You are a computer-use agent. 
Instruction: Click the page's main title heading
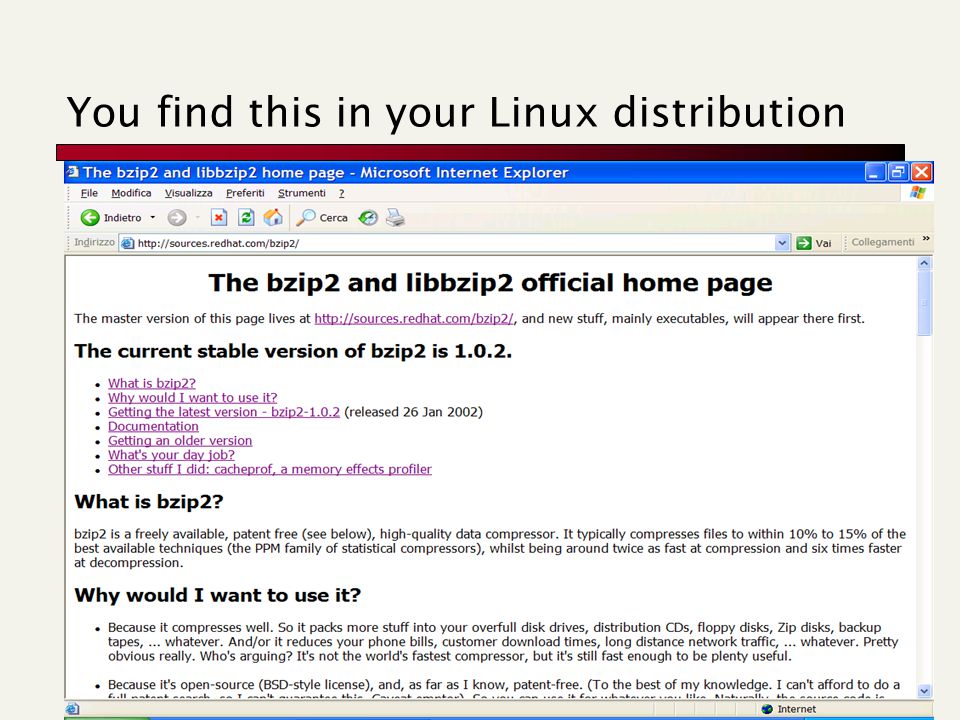coord(490,283)
